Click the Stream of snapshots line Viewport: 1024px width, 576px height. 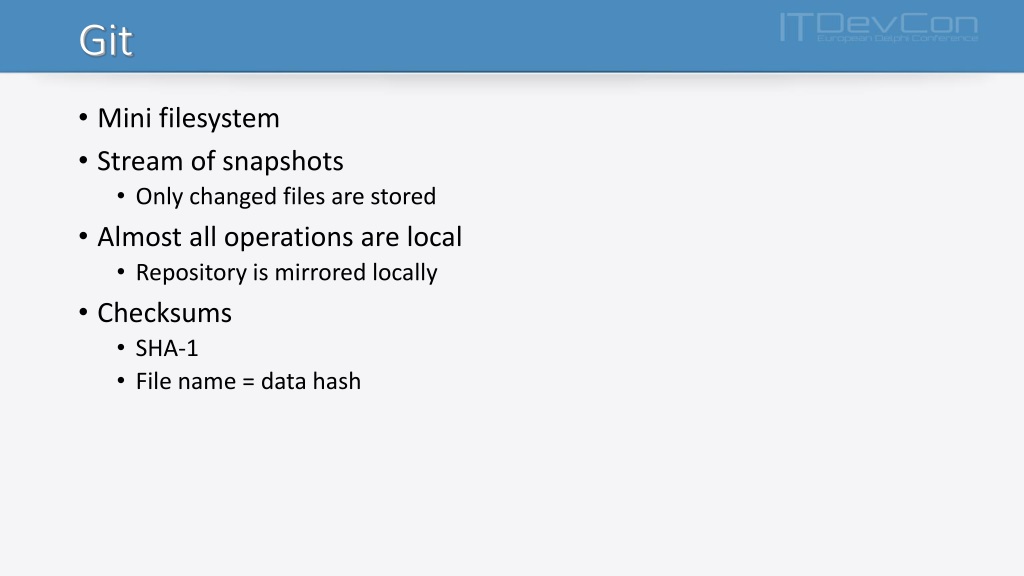[220, 161]
